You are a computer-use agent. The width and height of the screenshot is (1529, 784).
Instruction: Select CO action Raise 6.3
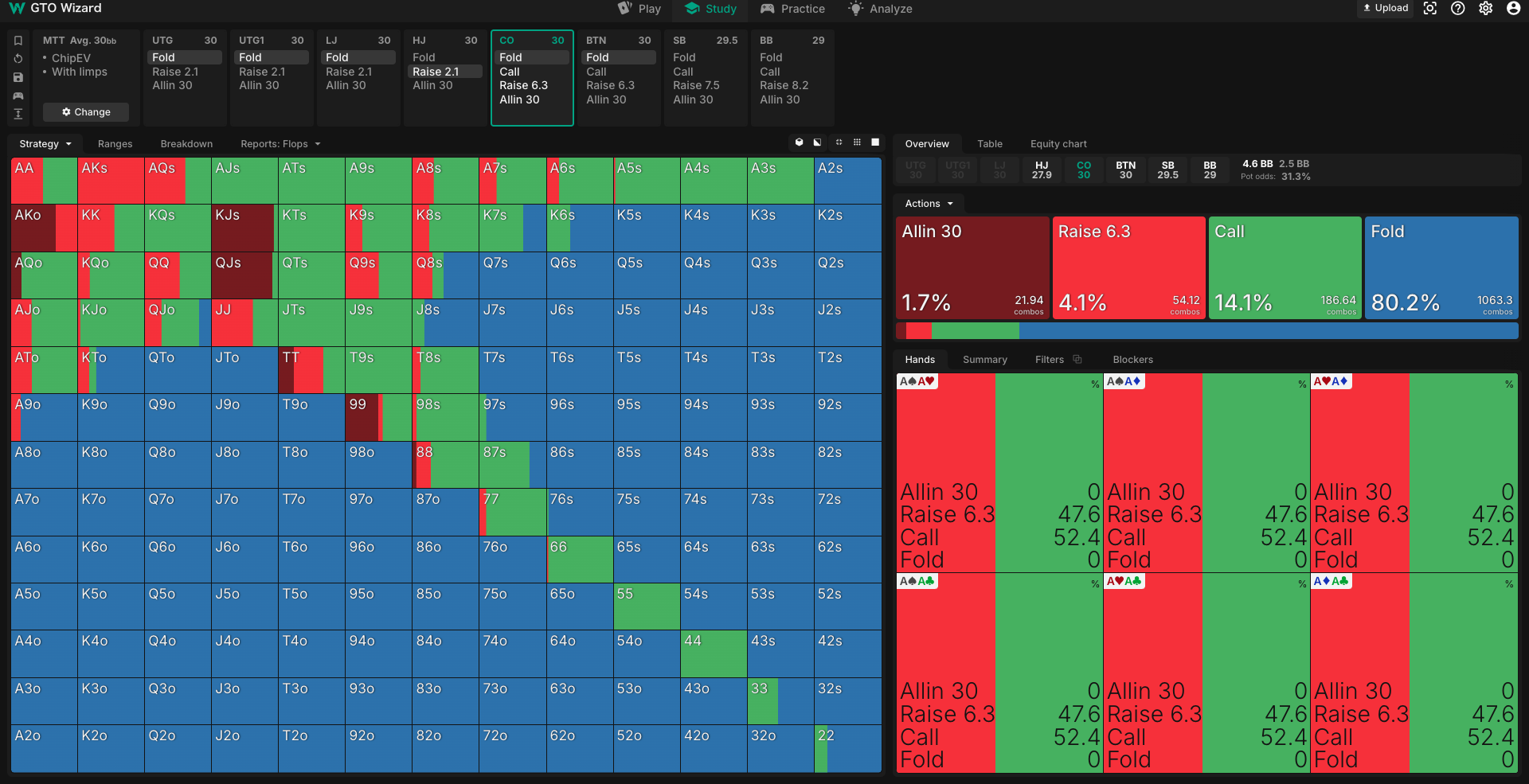(x=531, y=85)
